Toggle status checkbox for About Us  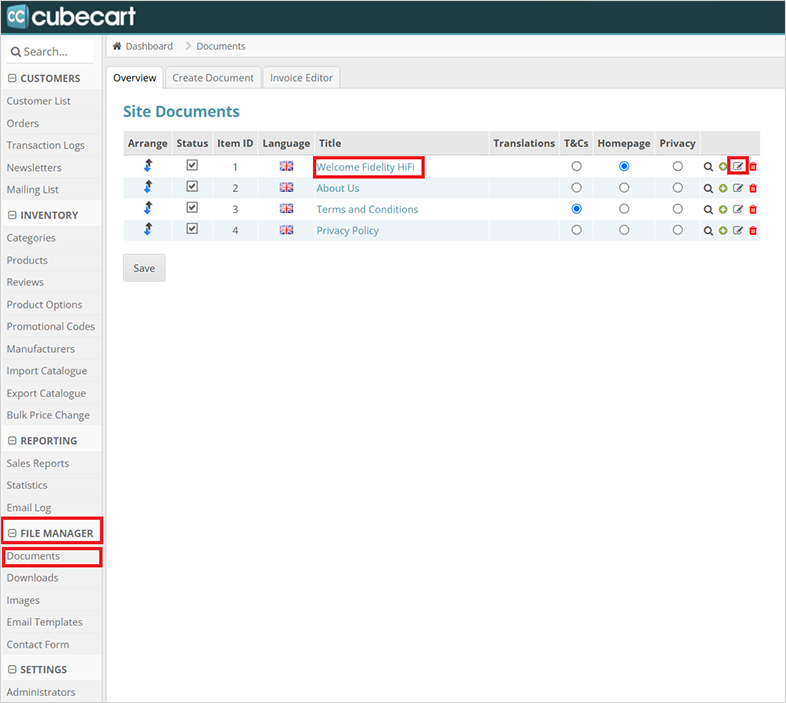pyautogui.click(x=192, y=186)
